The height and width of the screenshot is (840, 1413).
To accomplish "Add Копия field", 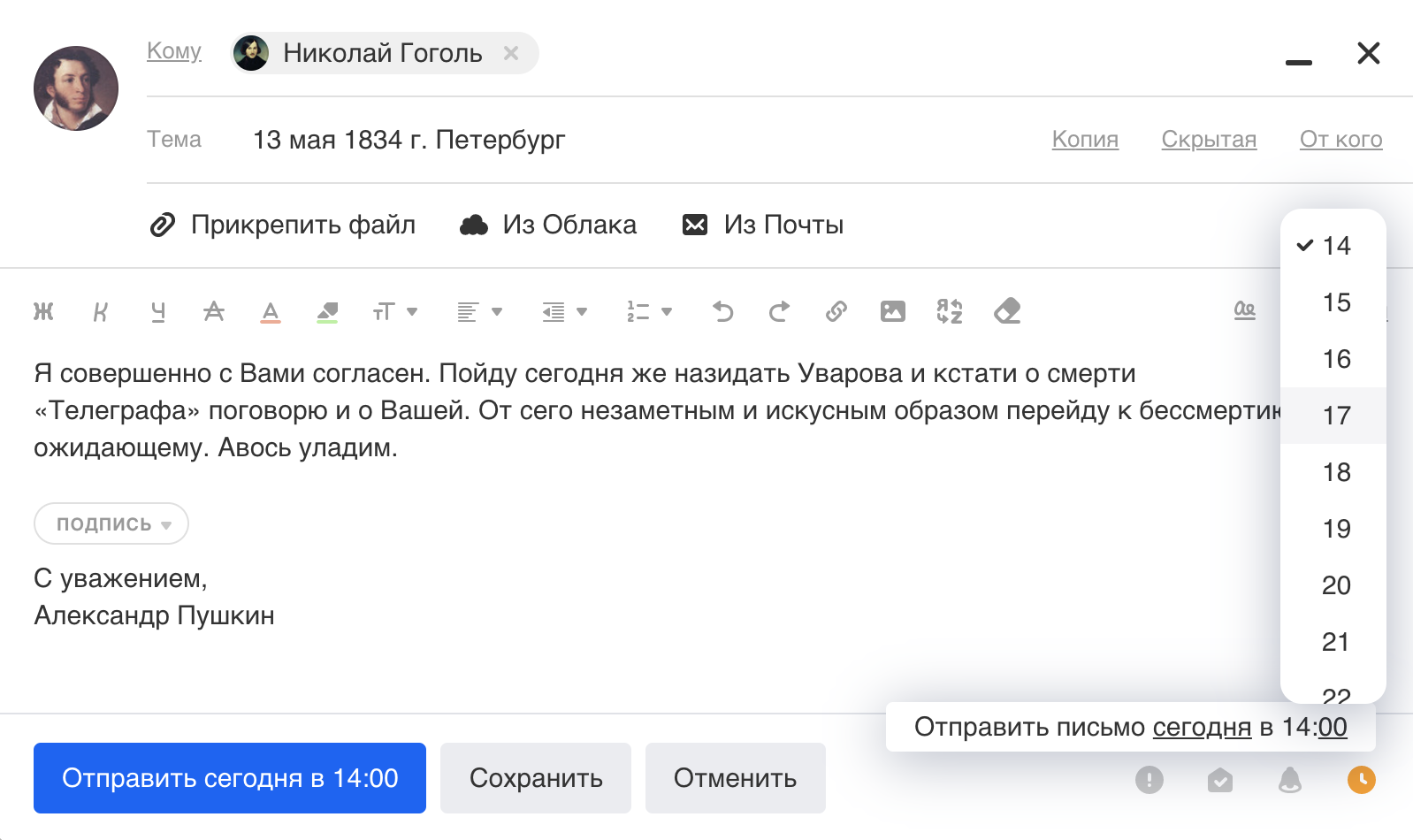I will tap(1085, 139).
